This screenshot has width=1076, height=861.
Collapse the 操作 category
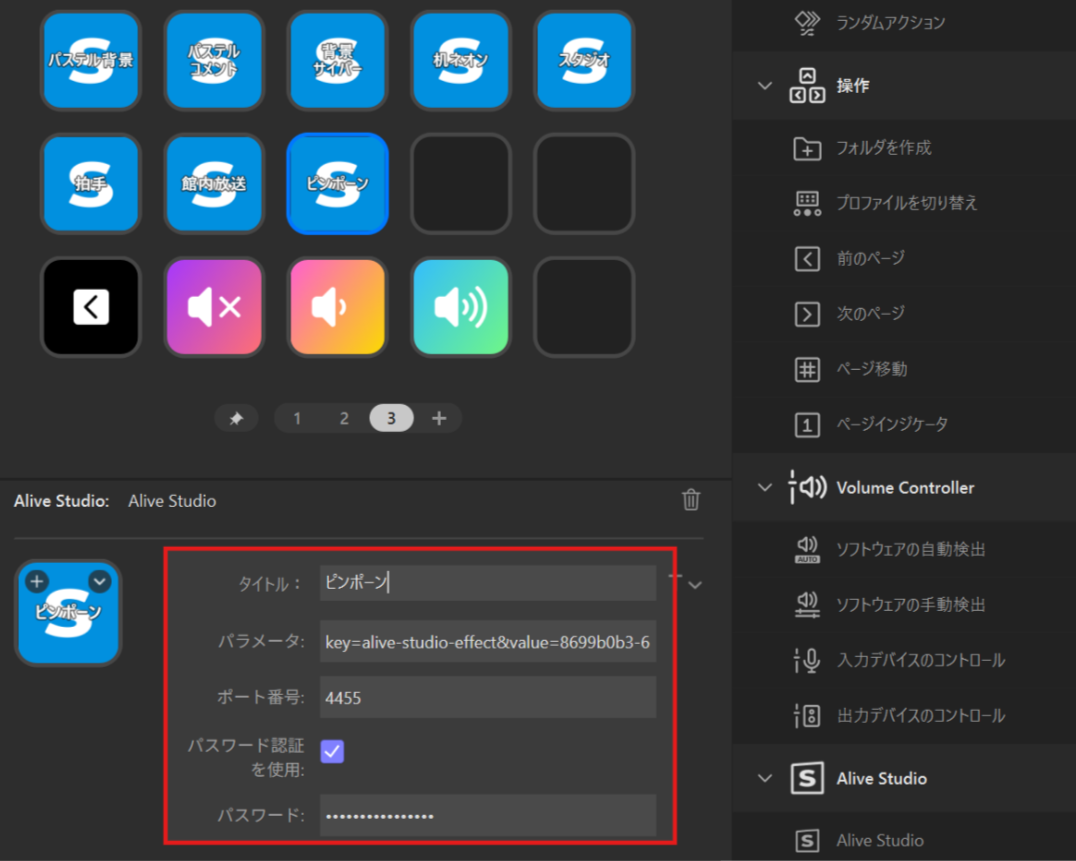765,86
